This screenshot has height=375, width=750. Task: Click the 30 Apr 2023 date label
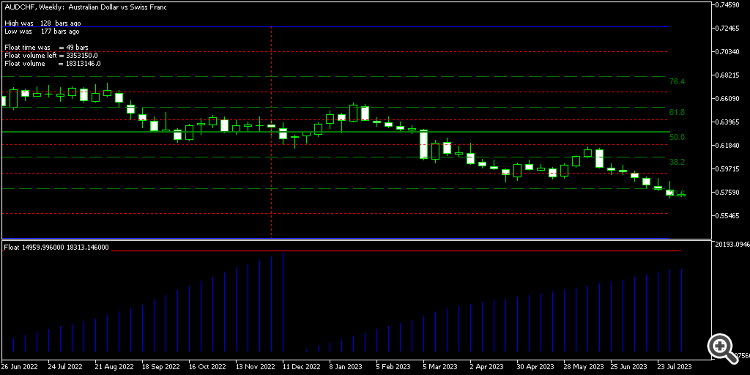tap(536, 367)
